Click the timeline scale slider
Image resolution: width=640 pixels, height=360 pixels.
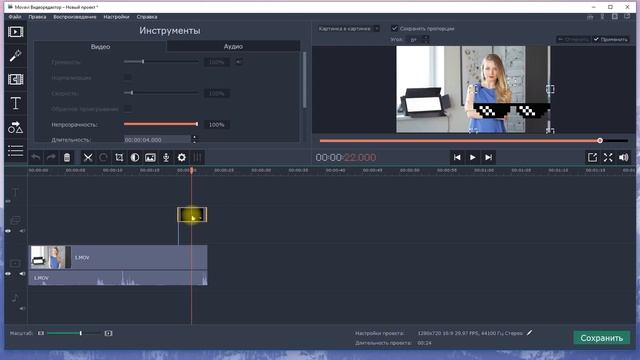click(73, 333)
